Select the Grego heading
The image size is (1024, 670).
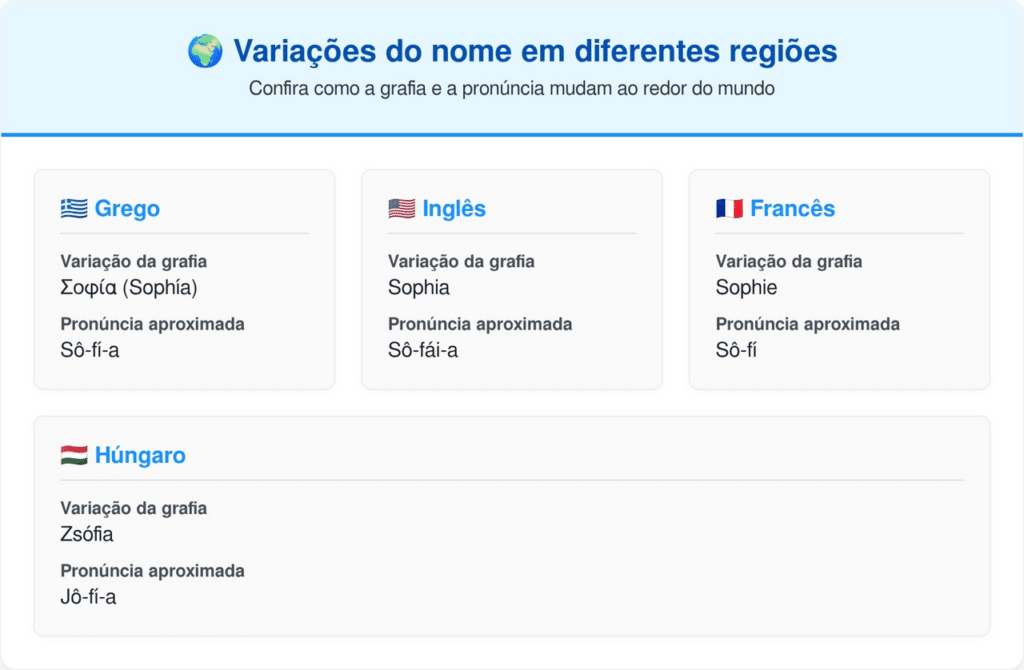(127, 209)
